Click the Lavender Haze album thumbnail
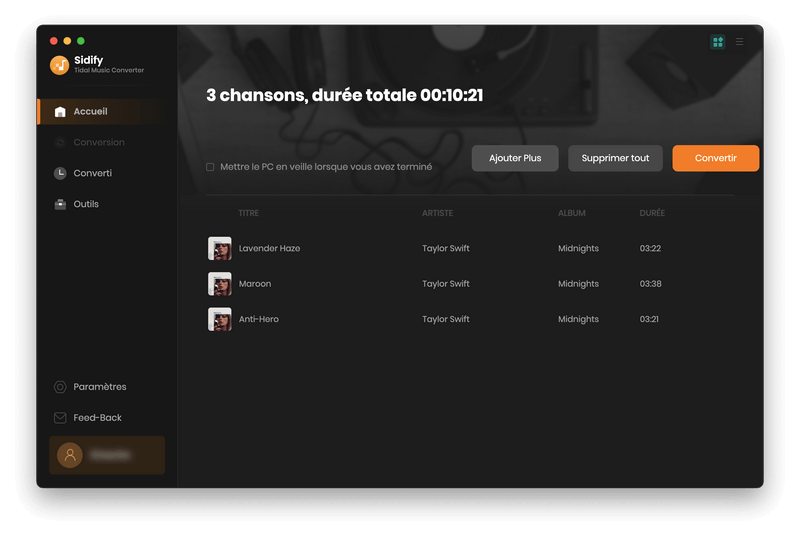The image size is (800, 536). click(x=219, y=248)
